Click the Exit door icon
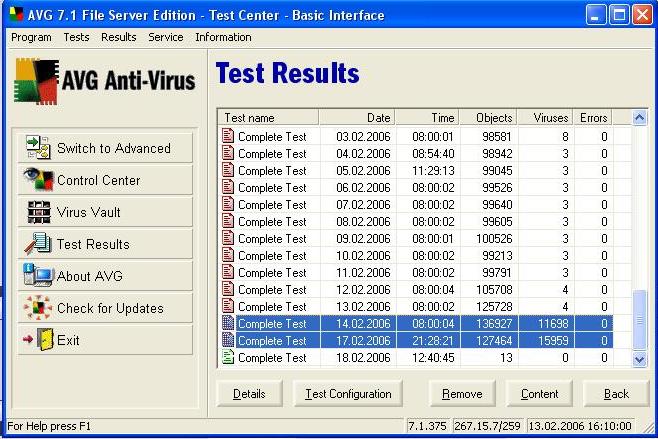Screen dimensions: 658x439 pos(39,339)
